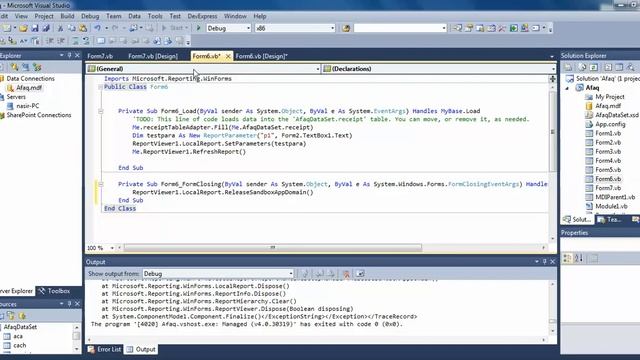Viewport: 640px width, 360px height.
Task: Collapse the Public Class Form6 outline
Action: (101, 87)
